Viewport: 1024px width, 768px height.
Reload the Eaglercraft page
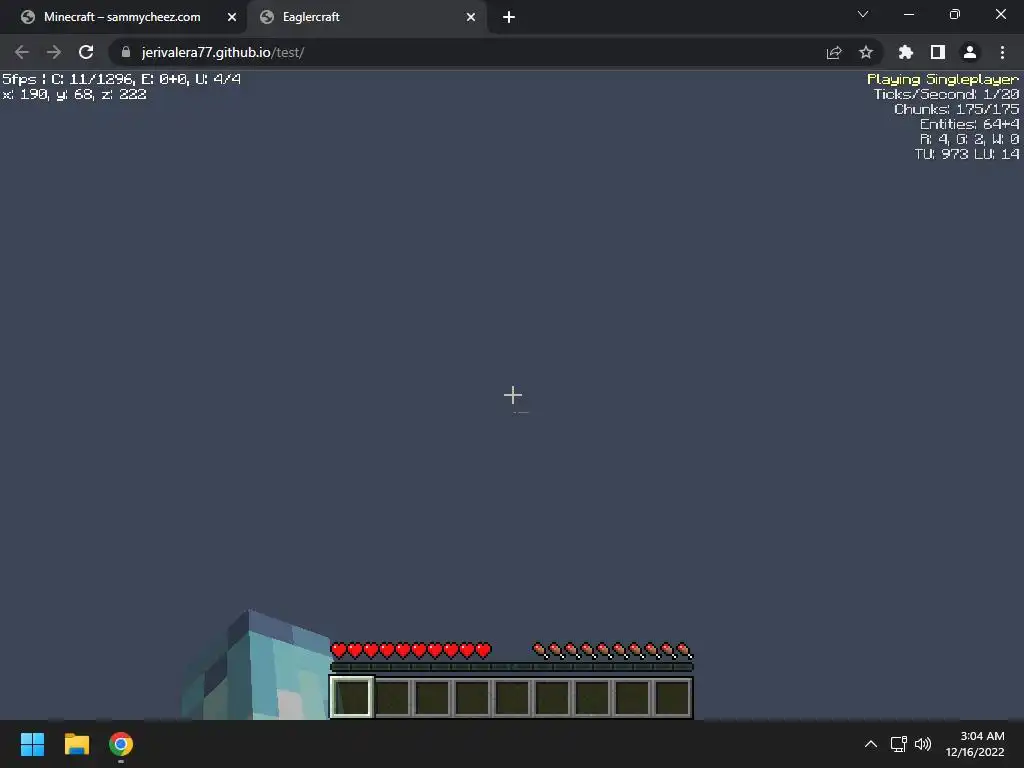tap(86, 52)
